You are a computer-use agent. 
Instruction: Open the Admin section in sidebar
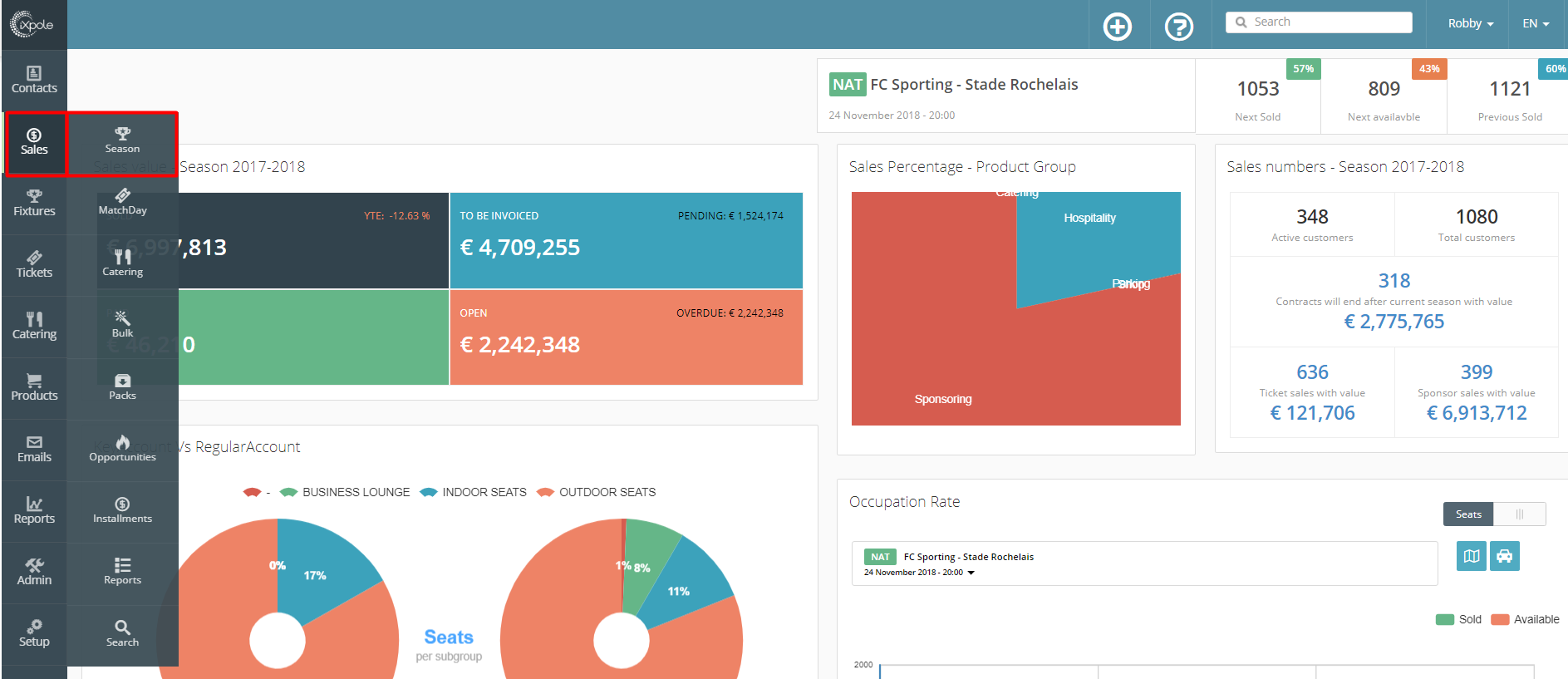(x=34, y=573)
